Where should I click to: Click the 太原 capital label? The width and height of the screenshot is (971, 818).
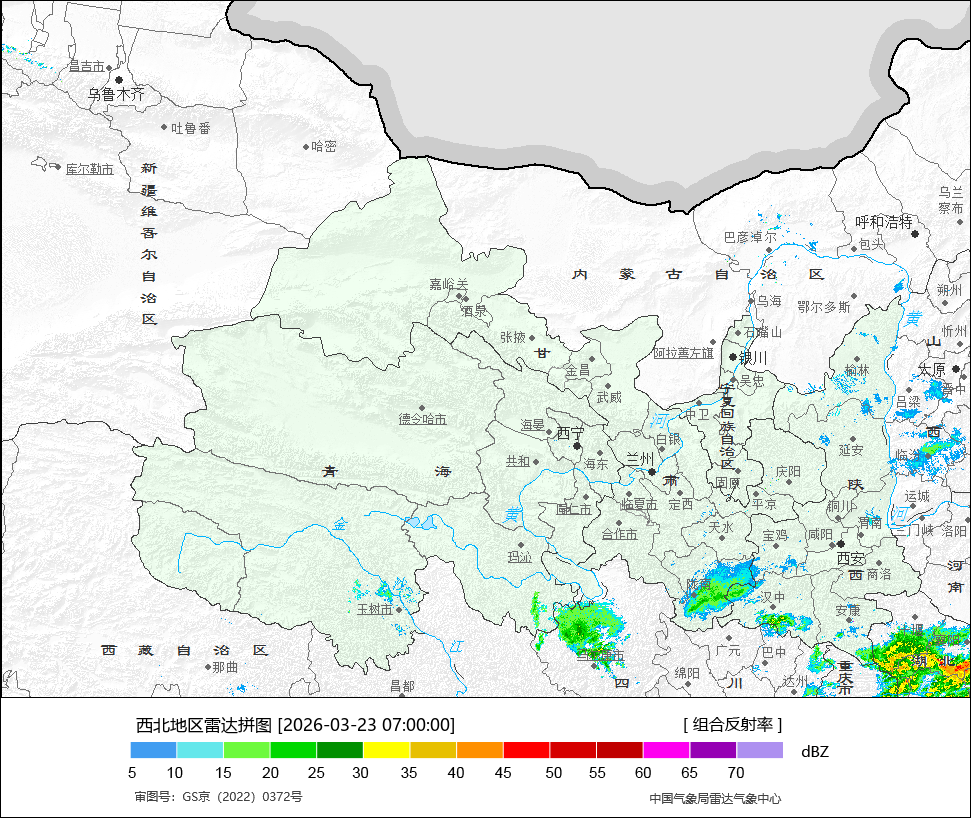pyautogui.click(x=931, y=370)
